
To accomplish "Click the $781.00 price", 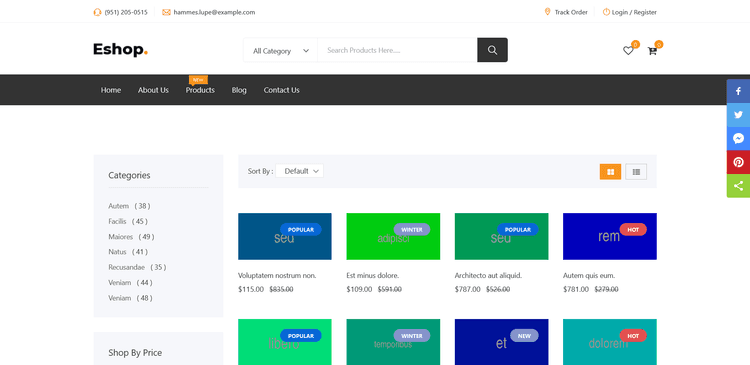I will coord(576,289).
